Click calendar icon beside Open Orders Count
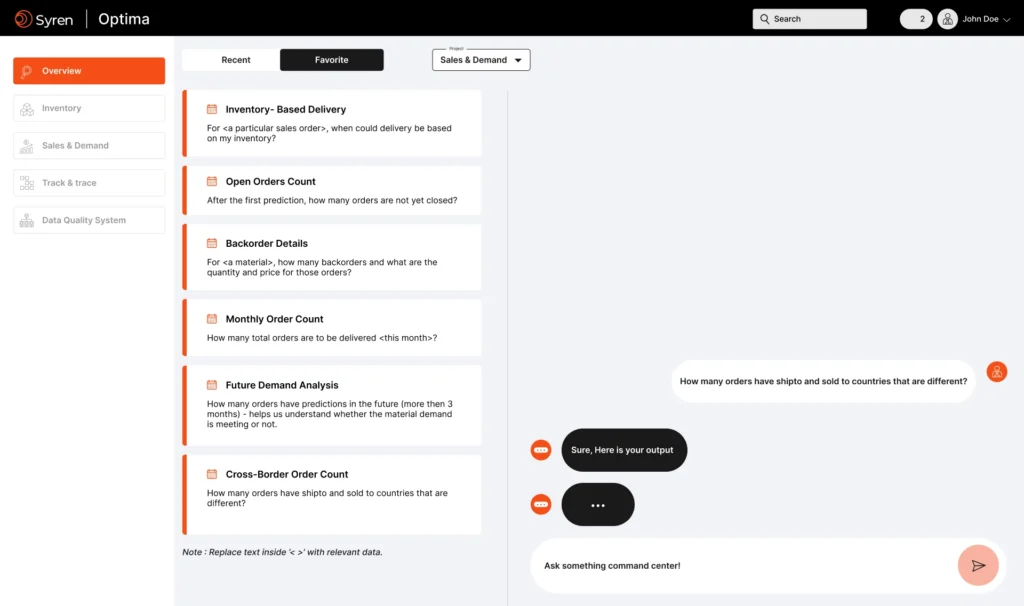This screenshot has height=606, width=1024. pyautogui.click(x=212, y=182)
